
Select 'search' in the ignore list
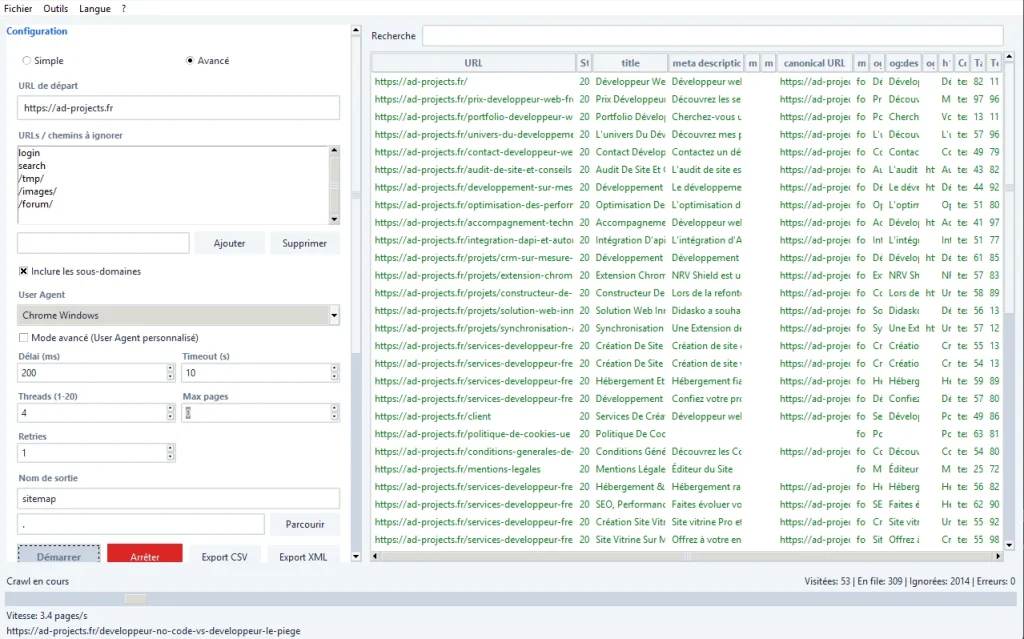tap(32, 165)
